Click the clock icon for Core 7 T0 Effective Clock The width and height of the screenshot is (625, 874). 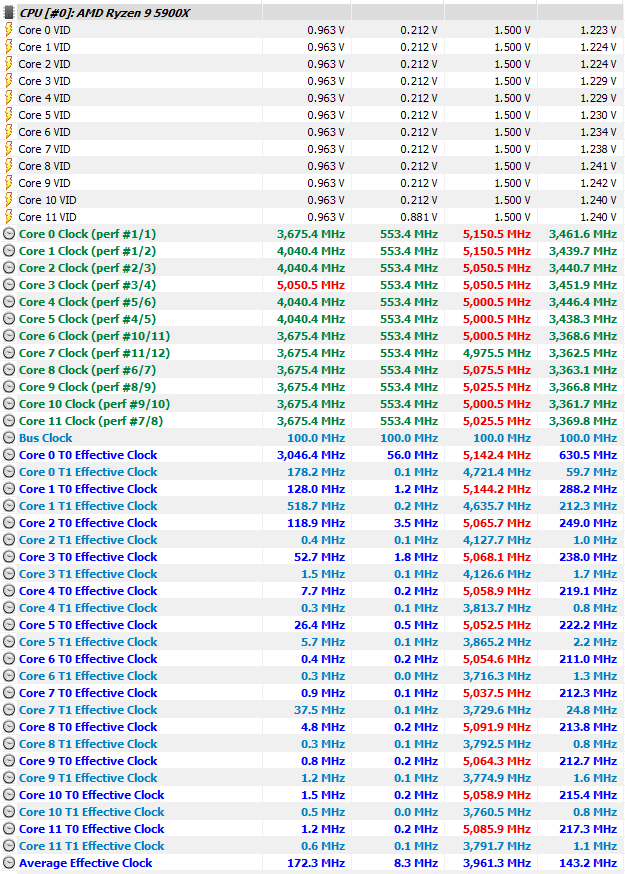click(9, 693)
